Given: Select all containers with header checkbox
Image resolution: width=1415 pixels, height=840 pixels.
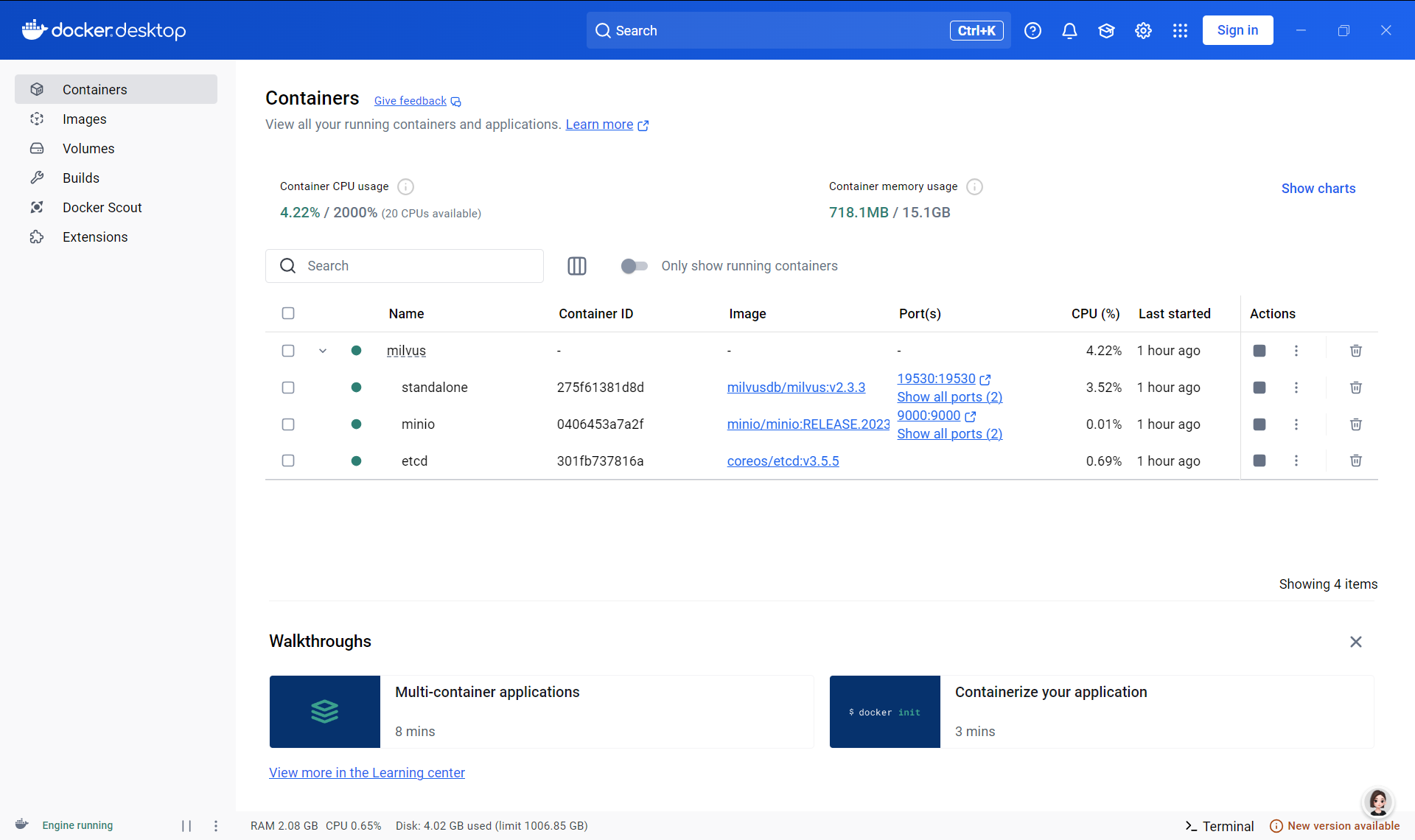Looking at the screenshot, I should point(288,313).
